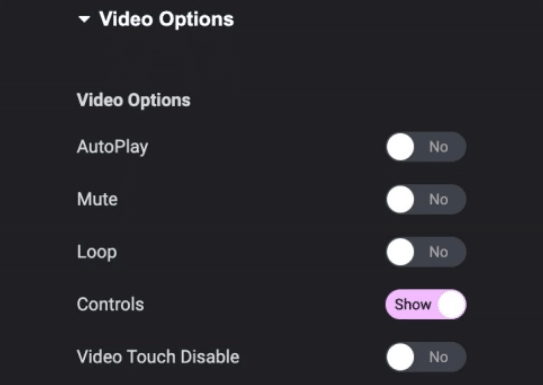Screen dimensions: 543x385
Task: Click the white knob of AutoPlay switch
Action: pos(401,147)
